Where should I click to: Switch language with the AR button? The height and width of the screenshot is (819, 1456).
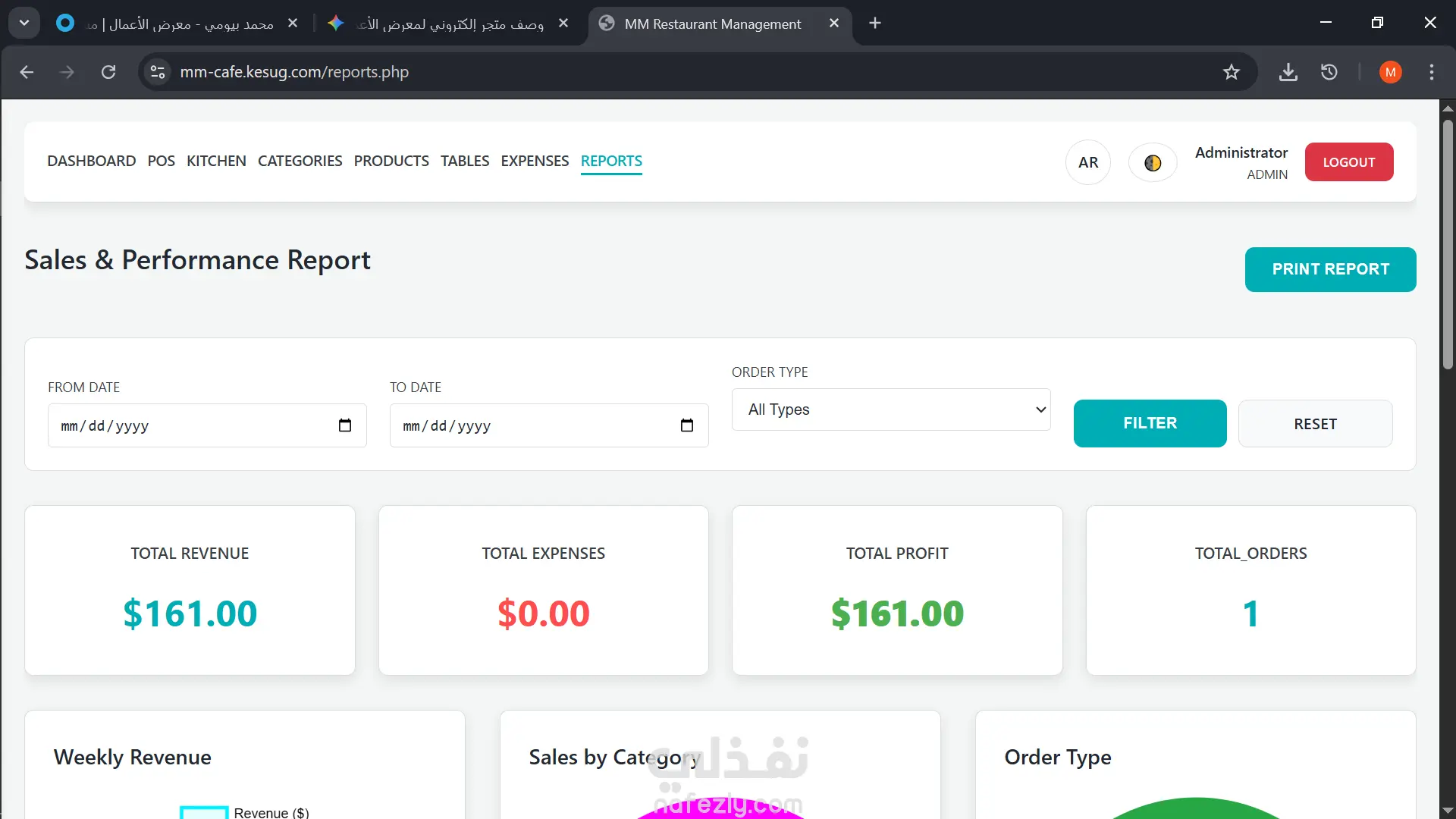point(1088,162)
